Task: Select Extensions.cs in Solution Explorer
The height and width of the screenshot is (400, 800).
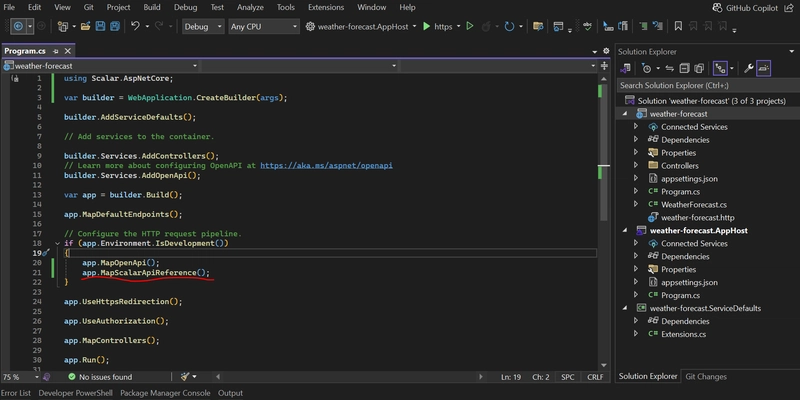Action: tap(684, 334)
